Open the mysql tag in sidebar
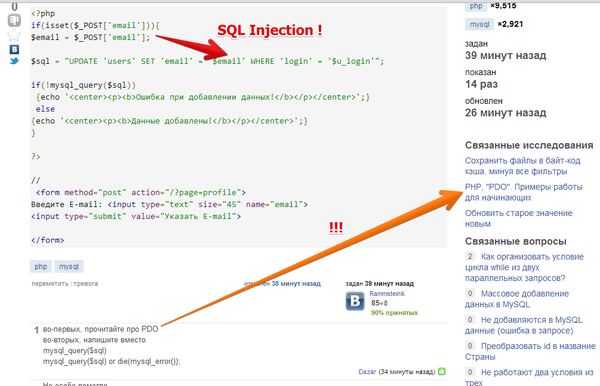 (x=479, y=24)
